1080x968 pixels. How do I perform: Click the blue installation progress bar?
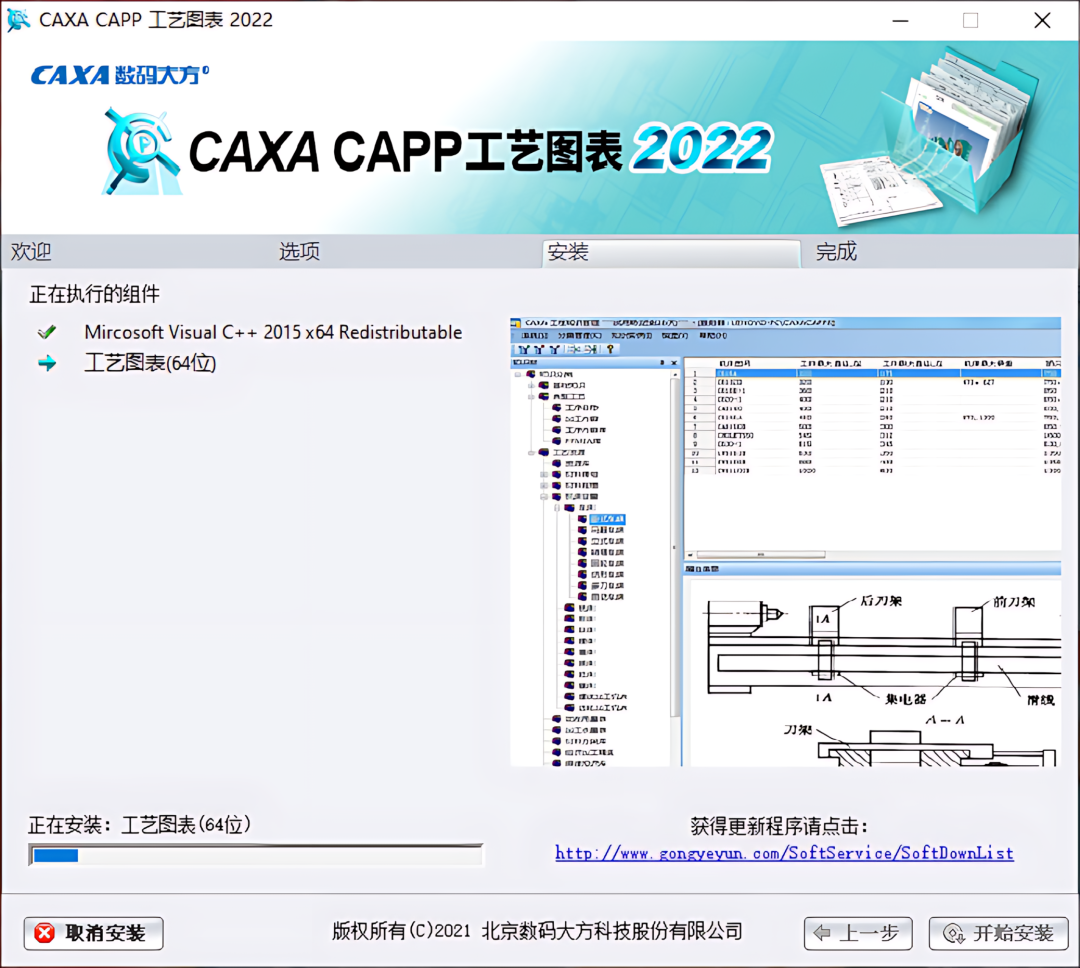pyautogui.click(x=256, y=855)
